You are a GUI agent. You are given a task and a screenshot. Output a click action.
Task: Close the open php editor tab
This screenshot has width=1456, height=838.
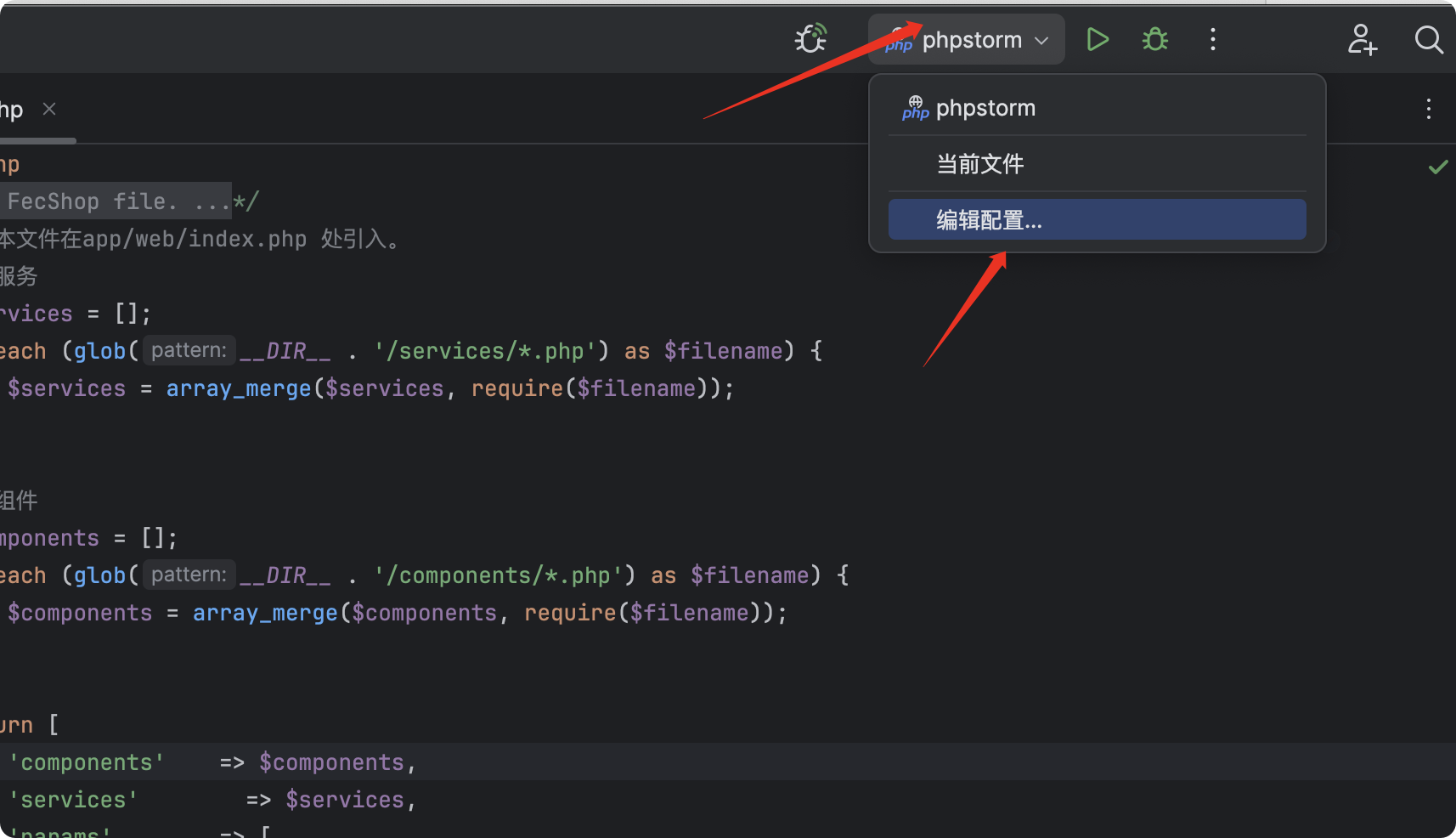[x=49, y=109]
